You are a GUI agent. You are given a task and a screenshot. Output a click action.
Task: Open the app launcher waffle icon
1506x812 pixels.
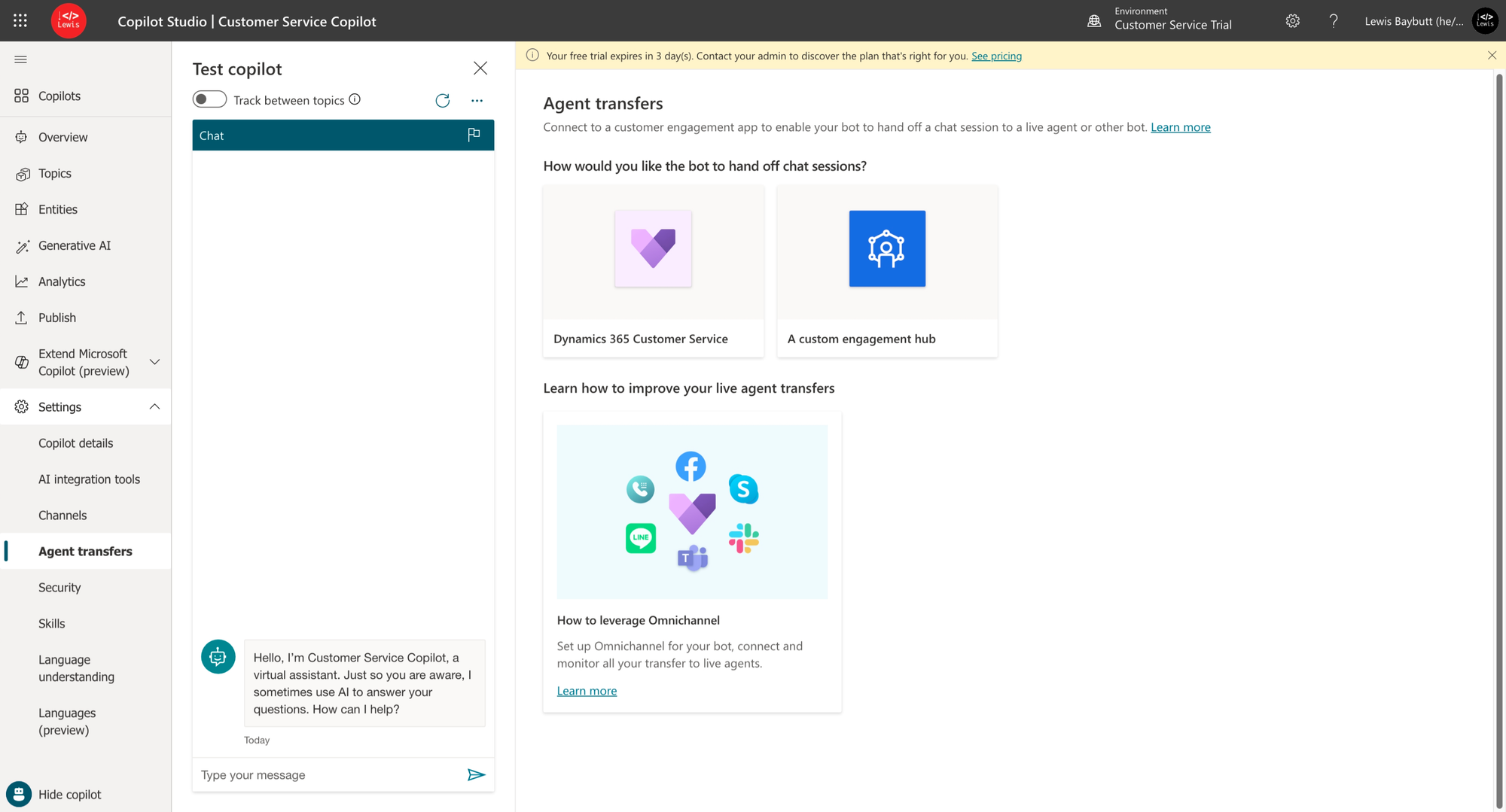(x=20, y=21)
